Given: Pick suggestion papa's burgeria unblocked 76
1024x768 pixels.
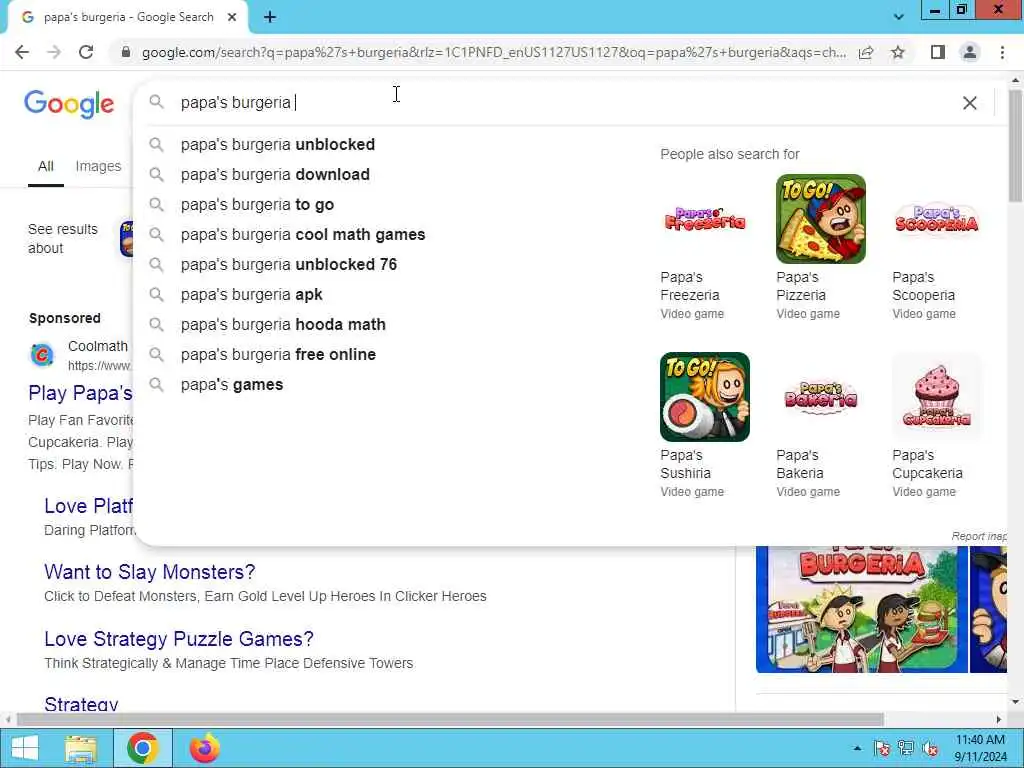Looking at the screenshot, I should coord(289,264).
